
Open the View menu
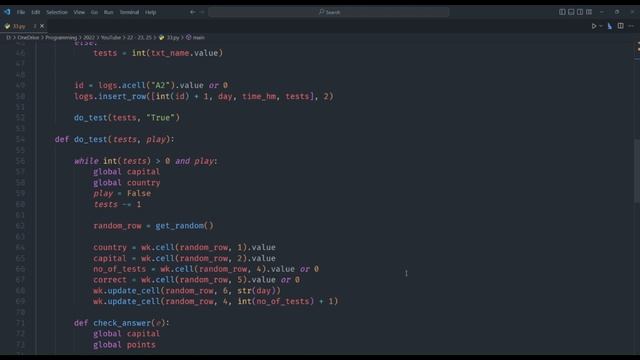(x=79, y=12)
